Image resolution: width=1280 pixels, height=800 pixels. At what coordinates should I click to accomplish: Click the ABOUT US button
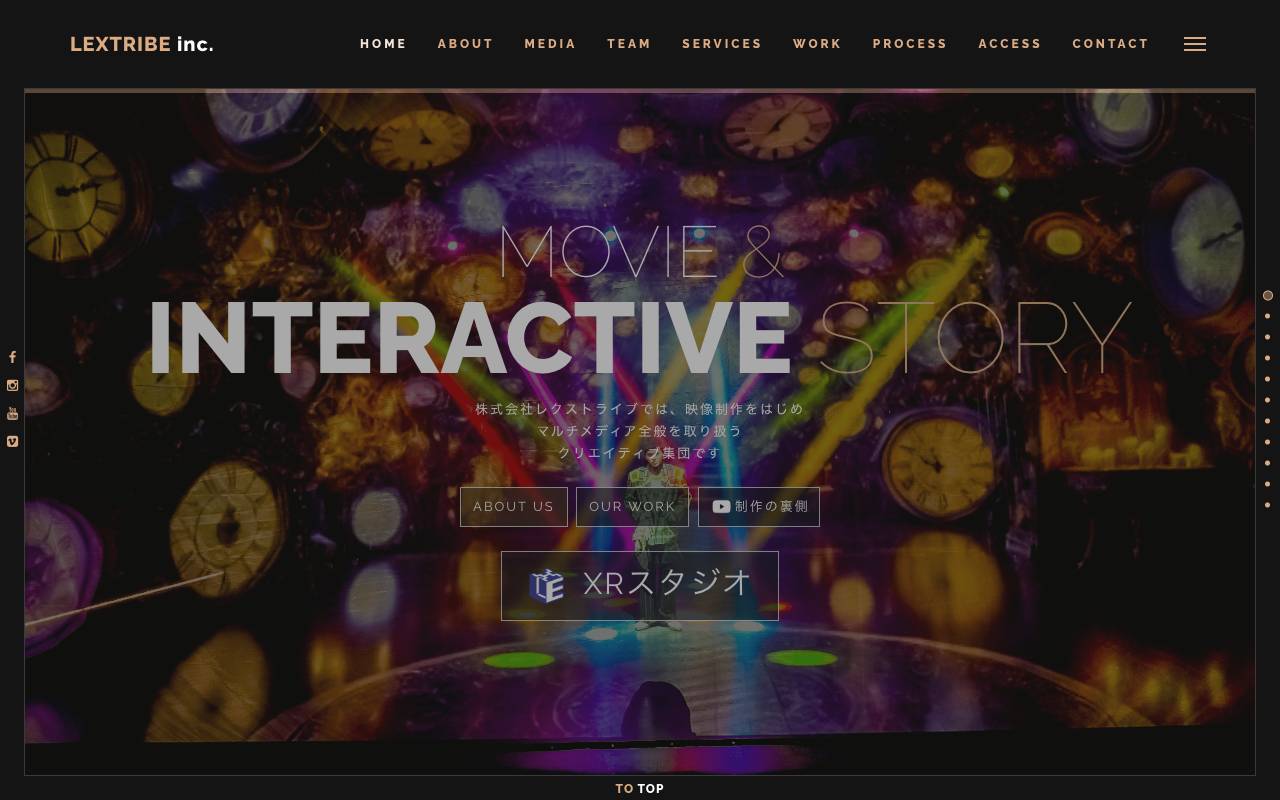pos(514,507)
